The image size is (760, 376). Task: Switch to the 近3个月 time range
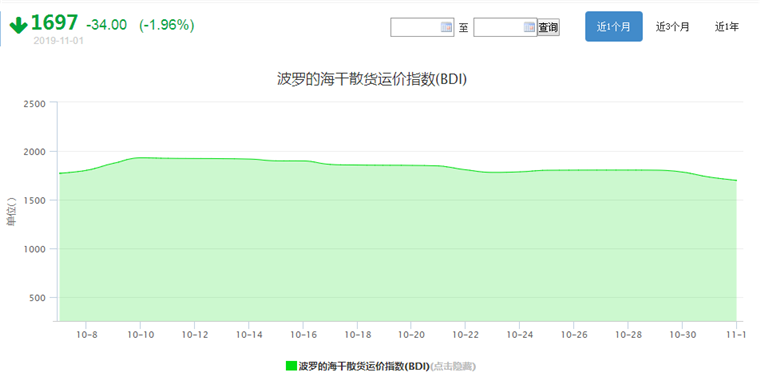point(672,27)
